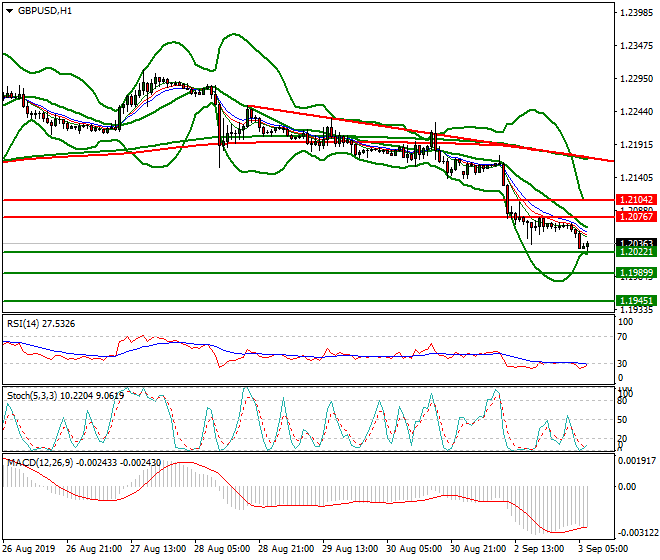Screen dimensions: 660x560
Task: Select the RSI 30 level axis label
Action: coord(622,363)
